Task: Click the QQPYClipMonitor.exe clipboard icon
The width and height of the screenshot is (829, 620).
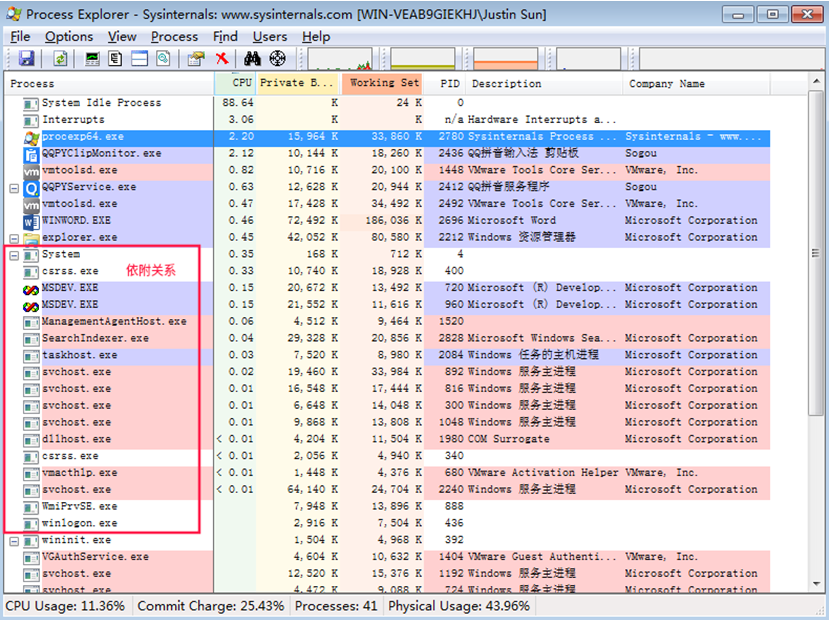Action: click(31, 154)
